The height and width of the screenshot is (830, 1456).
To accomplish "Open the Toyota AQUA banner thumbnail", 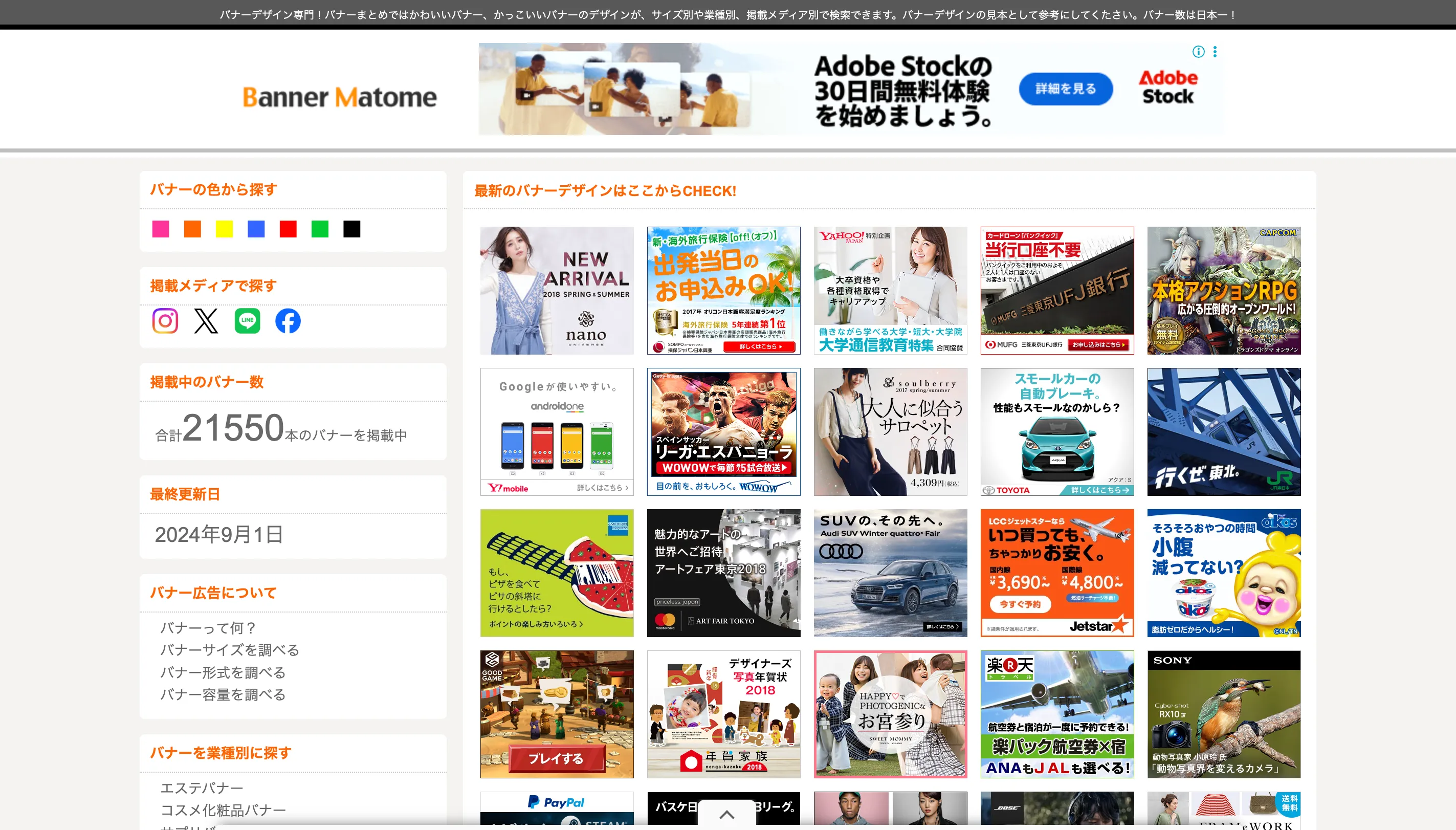I will (1056, 431).
